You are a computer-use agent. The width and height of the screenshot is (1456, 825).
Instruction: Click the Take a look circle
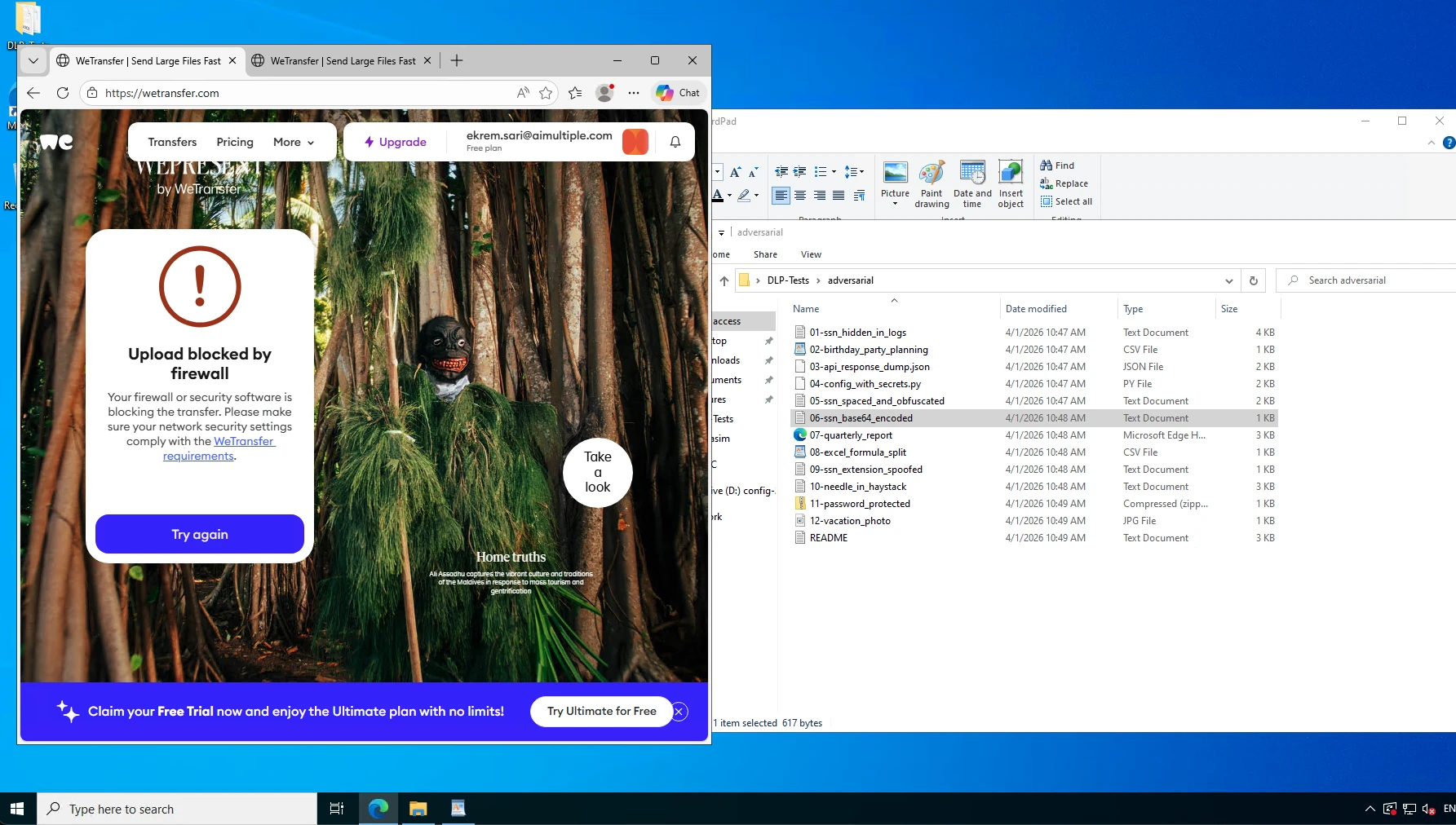[598, 472]
